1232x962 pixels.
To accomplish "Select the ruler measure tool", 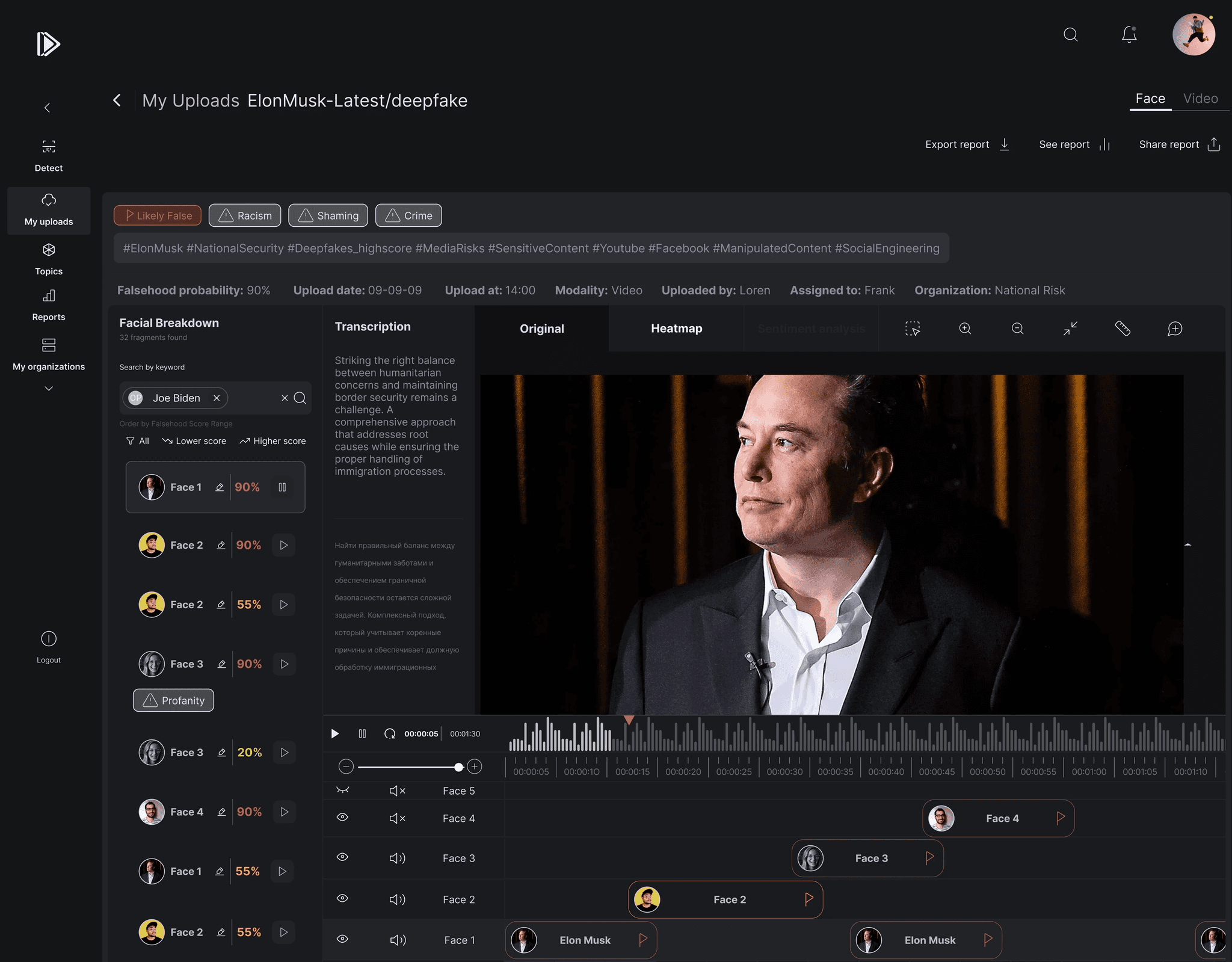I will click(1123, 328).
